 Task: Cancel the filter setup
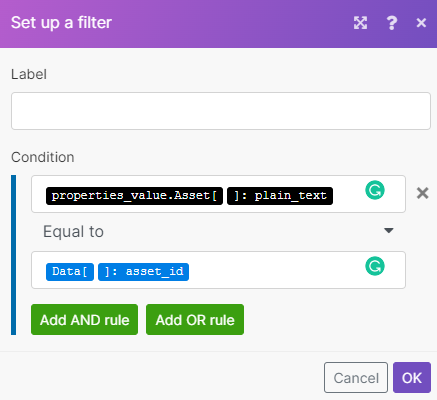356,378
